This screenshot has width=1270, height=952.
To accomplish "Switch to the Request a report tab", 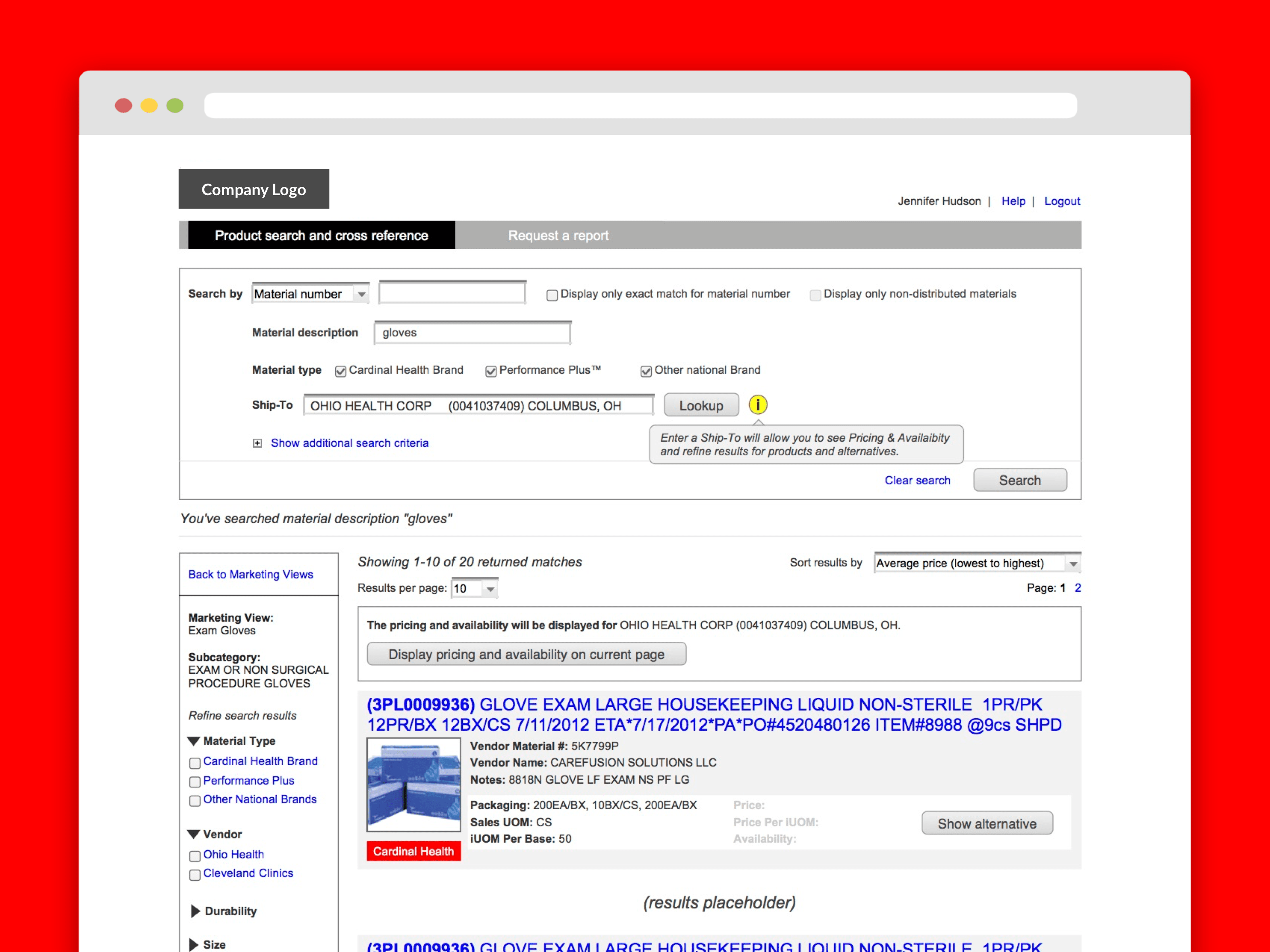I will click(x=558, y=235).
